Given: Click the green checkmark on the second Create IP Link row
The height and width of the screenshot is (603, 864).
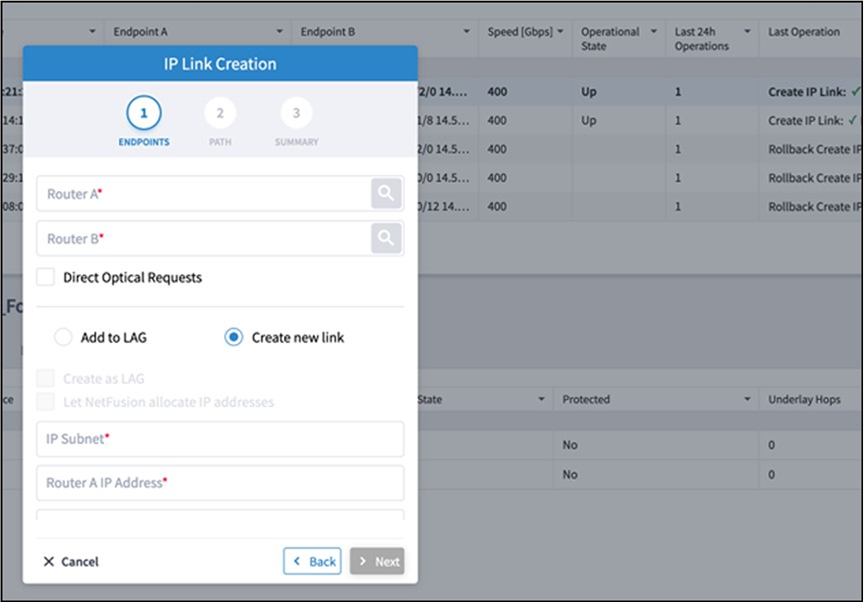Looking at the screenshot, I should 855,120.
